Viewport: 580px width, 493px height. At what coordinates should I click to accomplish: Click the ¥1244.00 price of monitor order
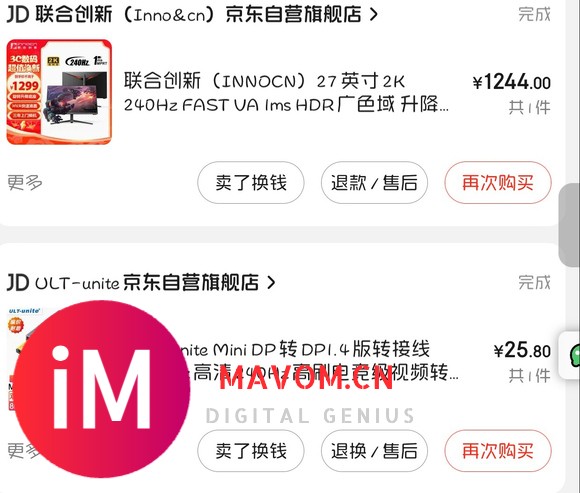[512, 82]
